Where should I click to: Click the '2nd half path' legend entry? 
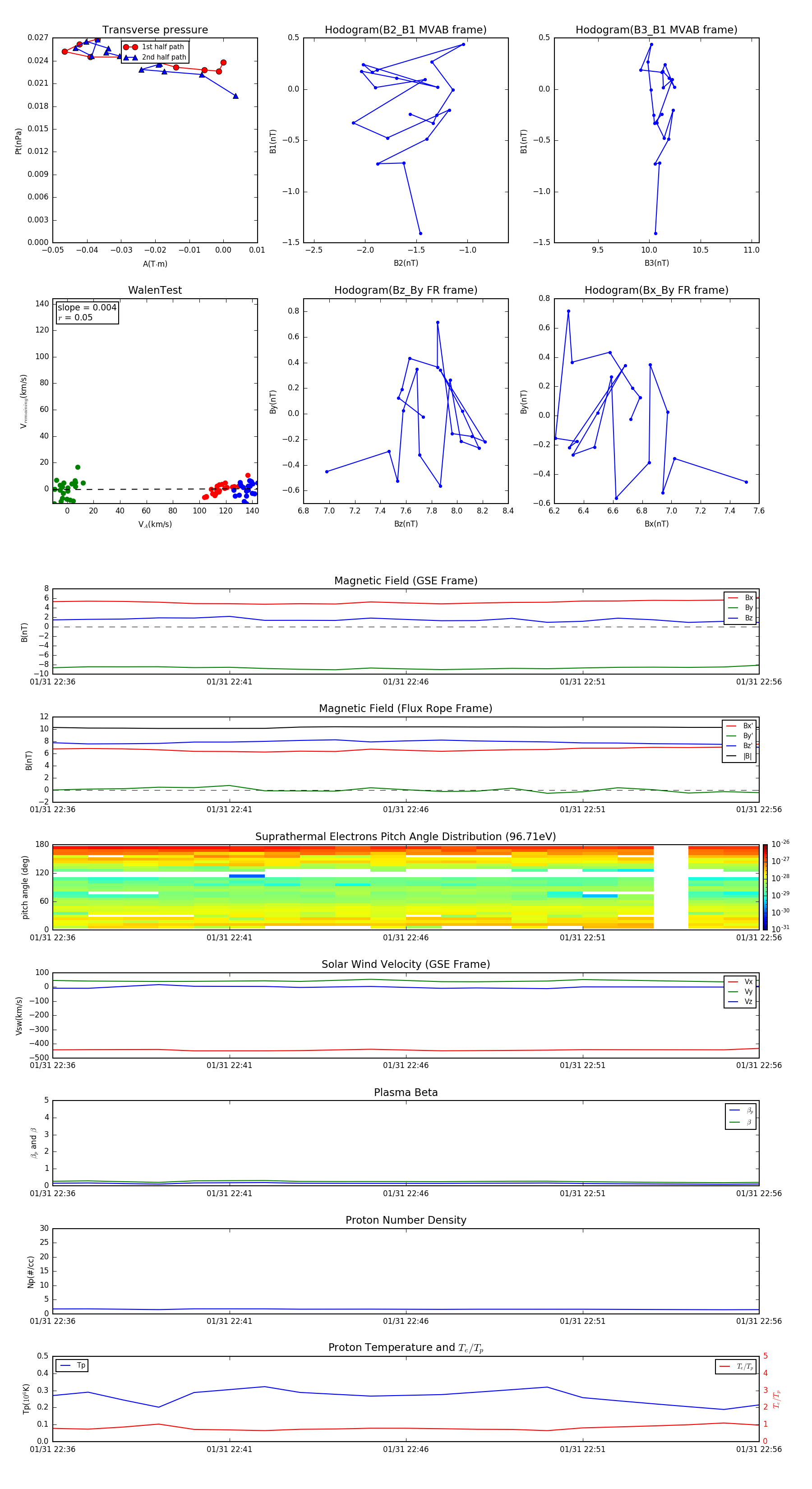(x=155, y=57)
